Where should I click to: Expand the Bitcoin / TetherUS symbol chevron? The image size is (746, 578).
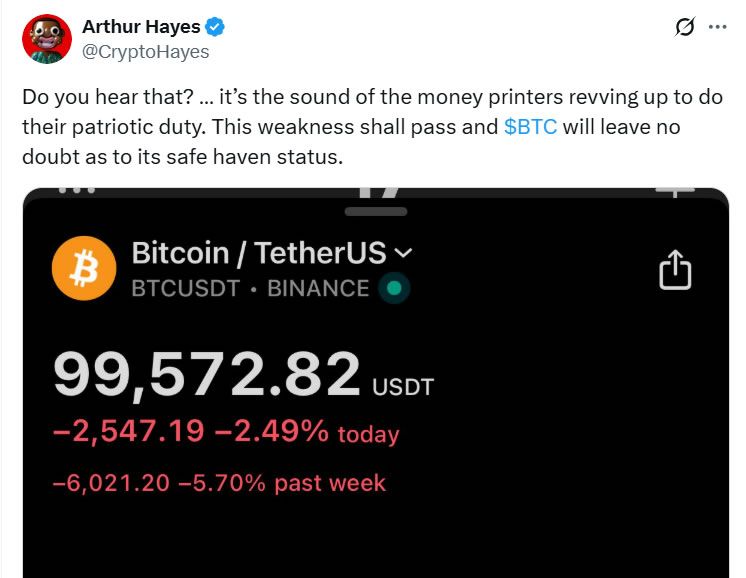coord(404,252)
